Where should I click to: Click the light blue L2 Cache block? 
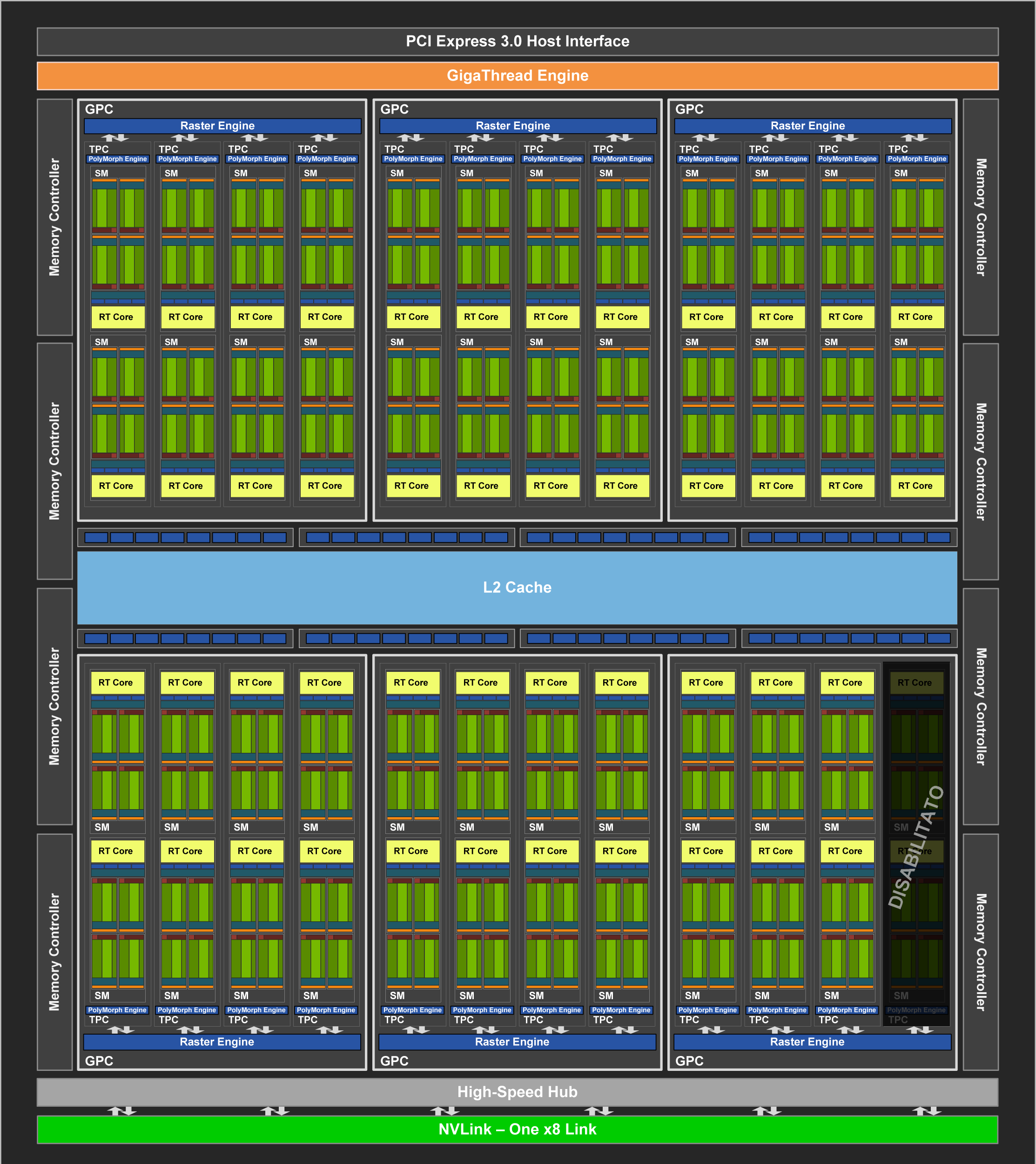tap(517, 588)
